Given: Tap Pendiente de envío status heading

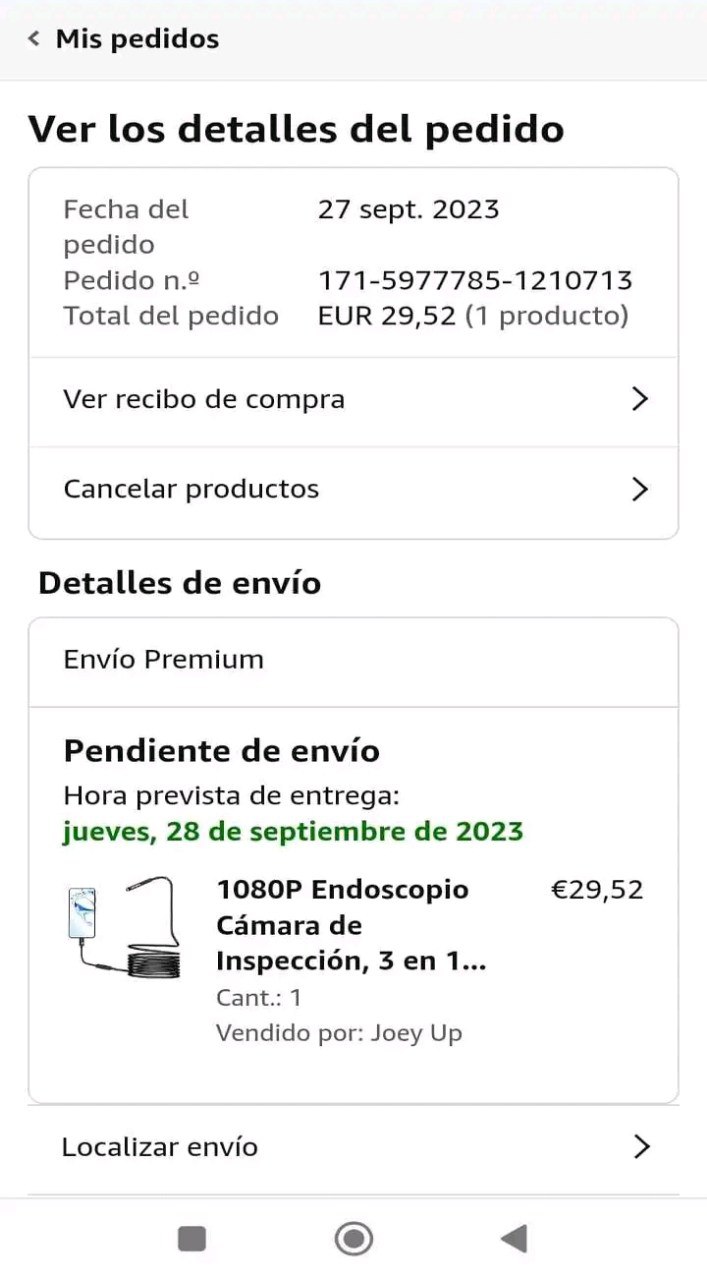Looking at the screenshot, I should 222,751.
